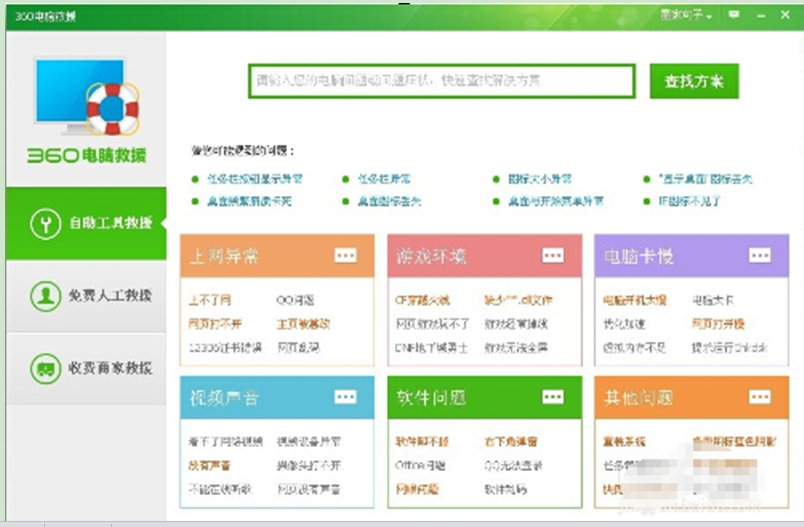
Task: Open the ellipsis icon on 其他问题 card
Action: [760, 397]
